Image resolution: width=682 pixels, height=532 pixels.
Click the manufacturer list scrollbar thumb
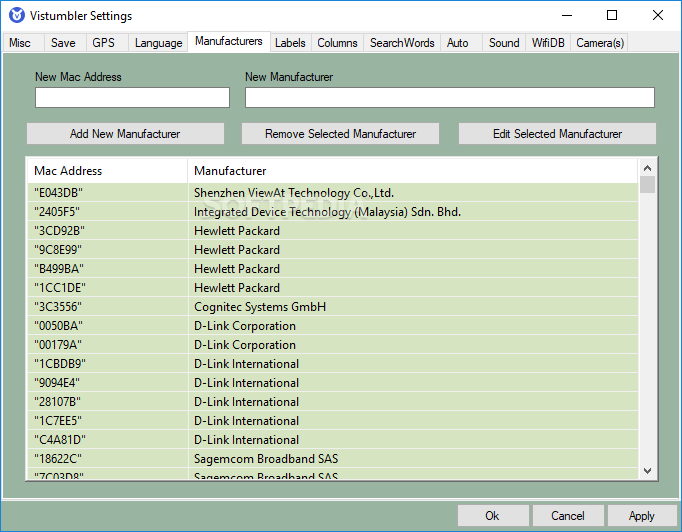click(647, 184)
